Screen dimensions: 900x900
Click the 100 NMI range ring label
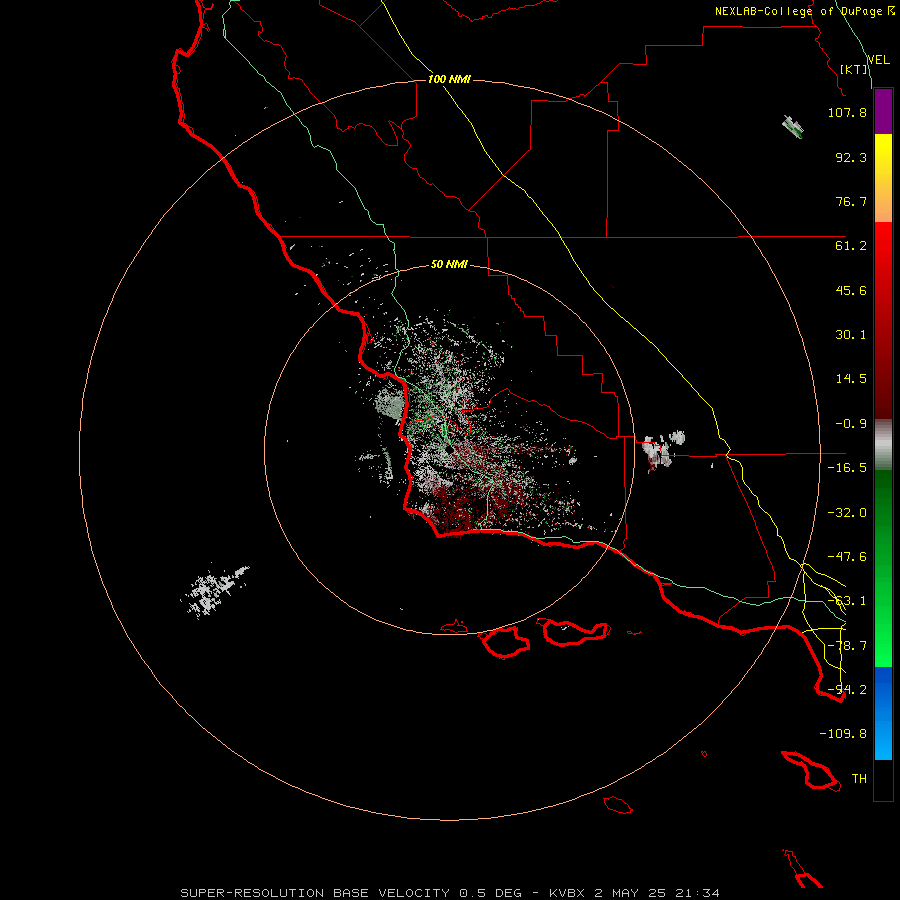coord(449,79)
